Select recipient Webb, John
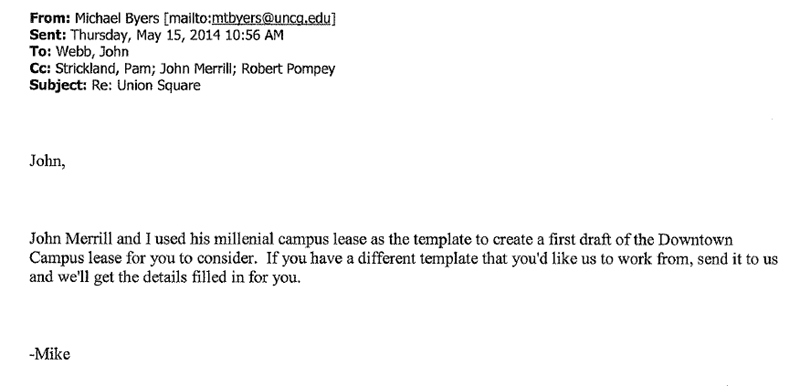Image resolution: width=800 pixels, height=386 pixels. pyautogui.click(x=92, y=52)
